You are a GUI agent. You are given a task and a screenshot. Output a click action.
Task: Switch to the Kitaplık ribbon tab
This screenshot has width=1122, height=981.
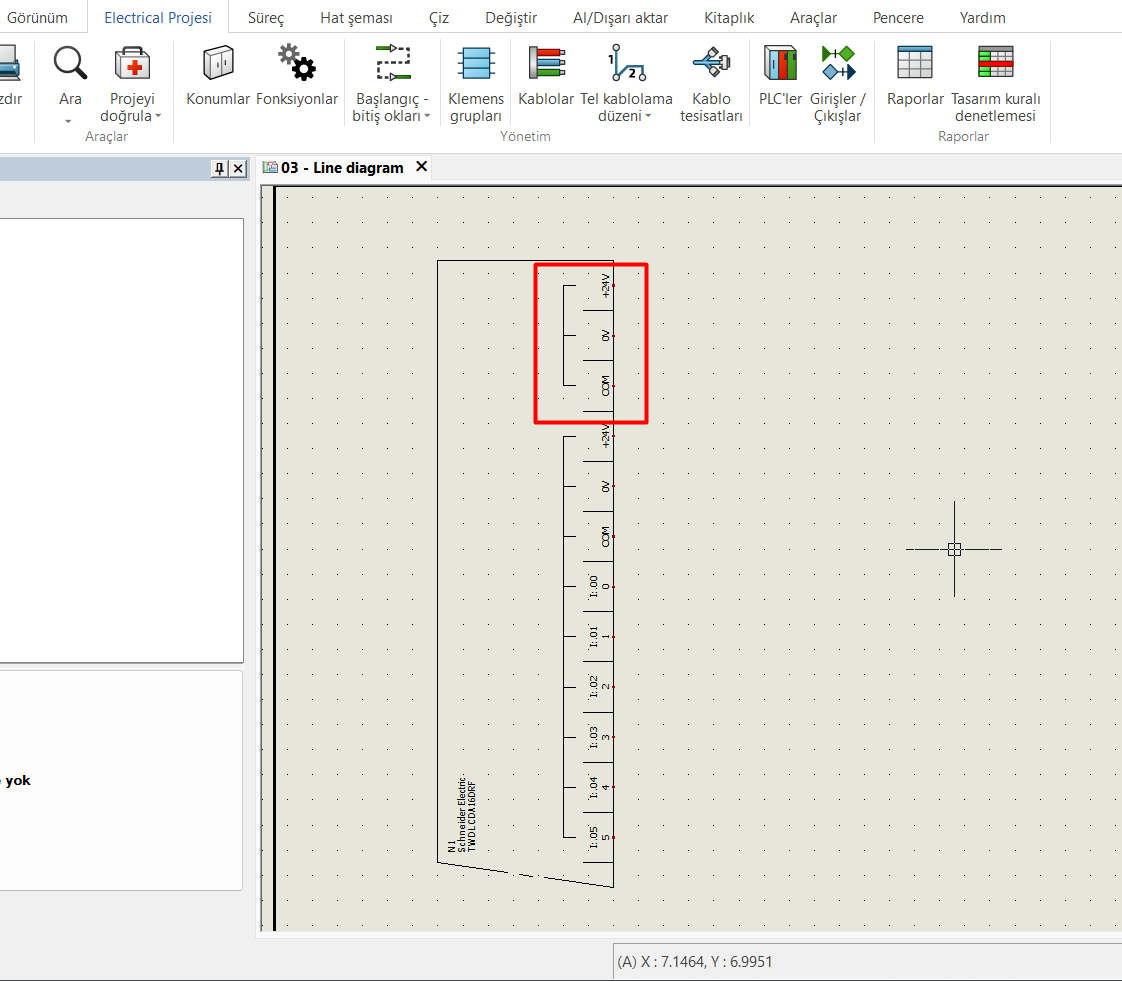point(729,18)
